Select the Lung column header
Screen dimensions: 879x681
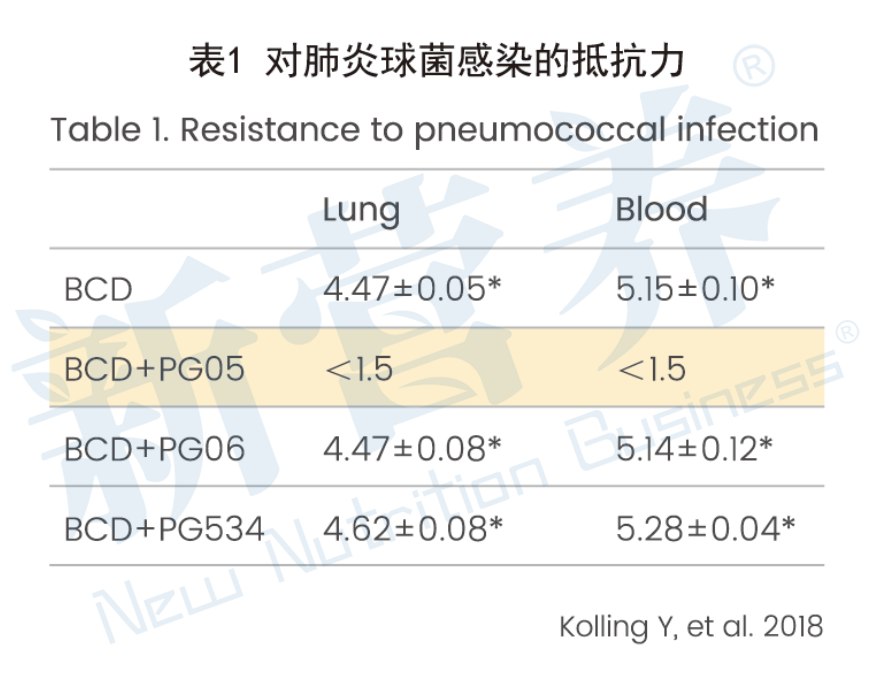coord(362,211)
